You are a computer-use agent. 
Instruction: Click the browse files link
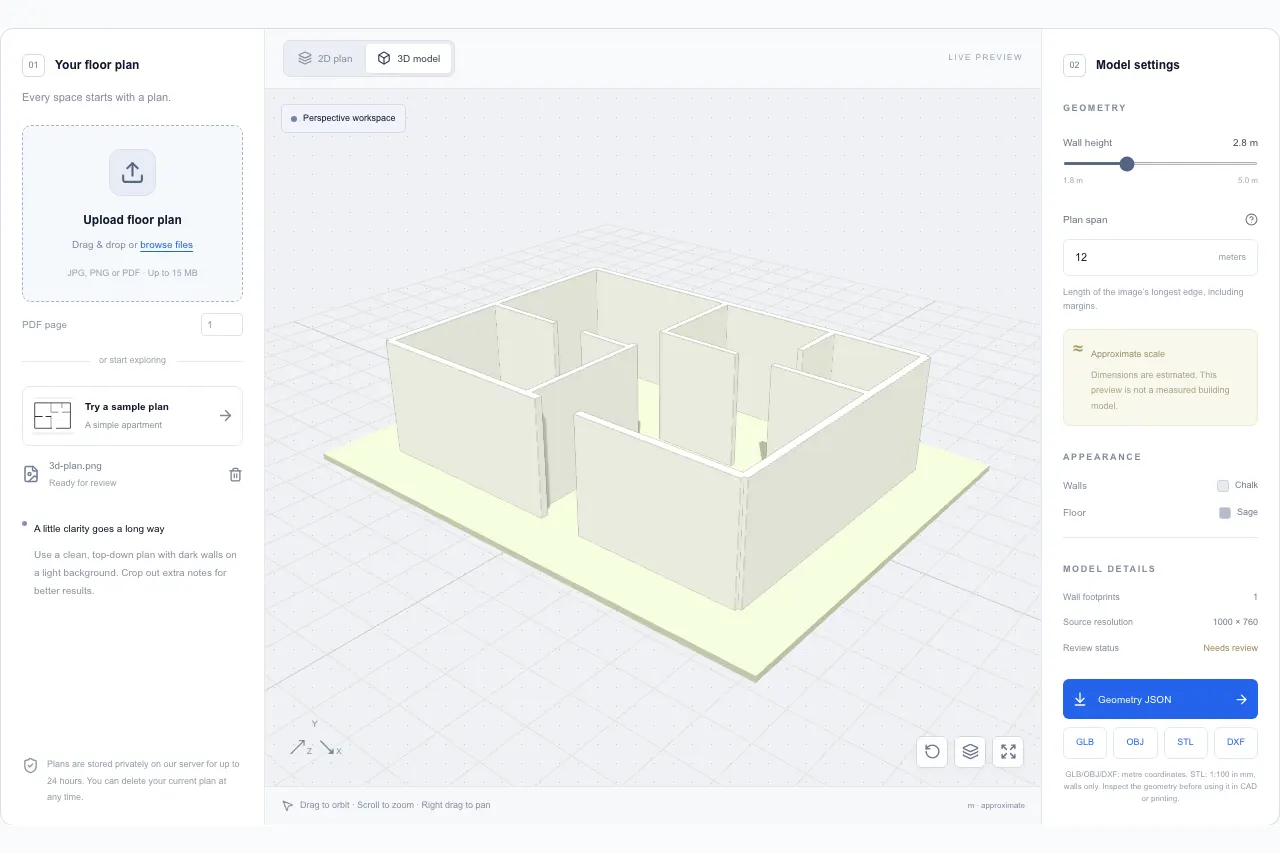point(166,245)
